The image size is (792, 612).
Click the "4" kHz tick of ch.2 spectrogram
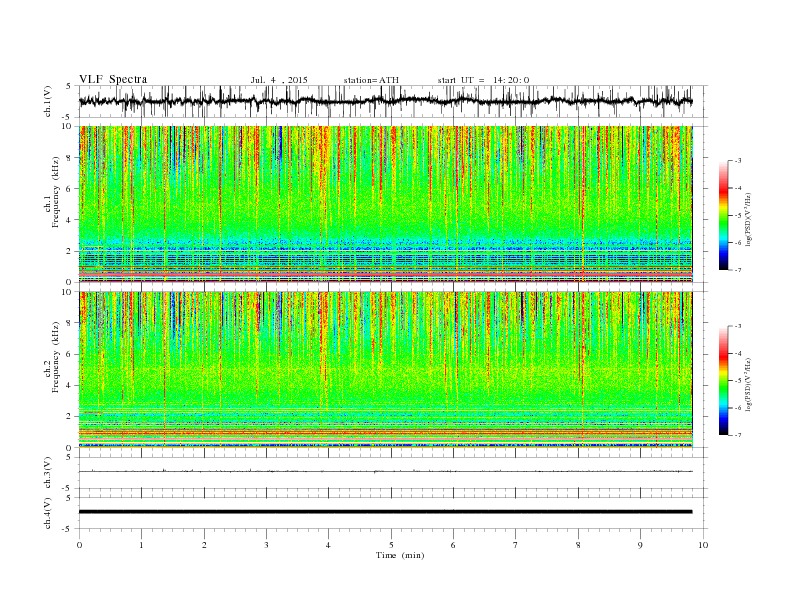pos(69,385)
